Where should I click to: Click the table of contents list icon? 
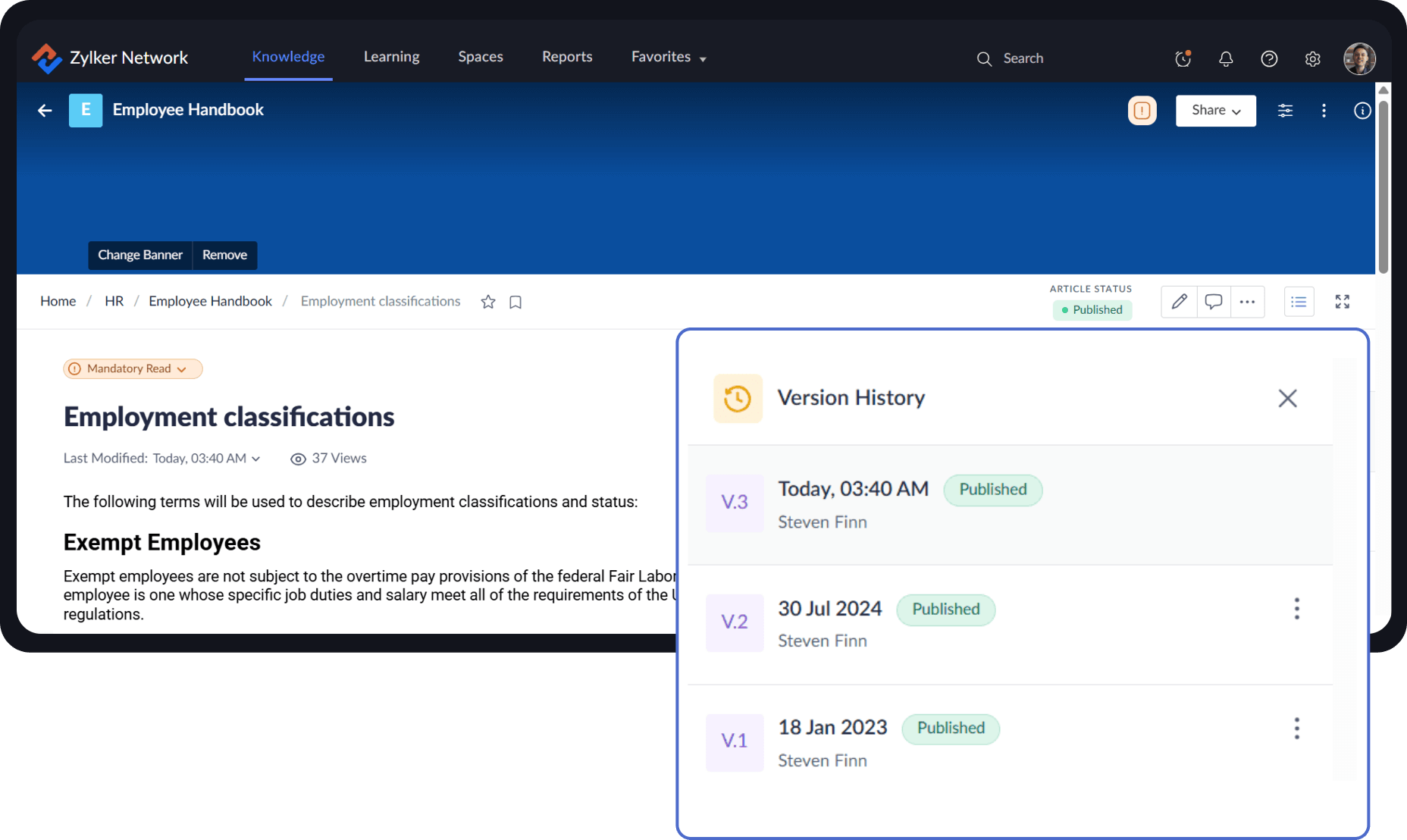tap(1299, 302)
